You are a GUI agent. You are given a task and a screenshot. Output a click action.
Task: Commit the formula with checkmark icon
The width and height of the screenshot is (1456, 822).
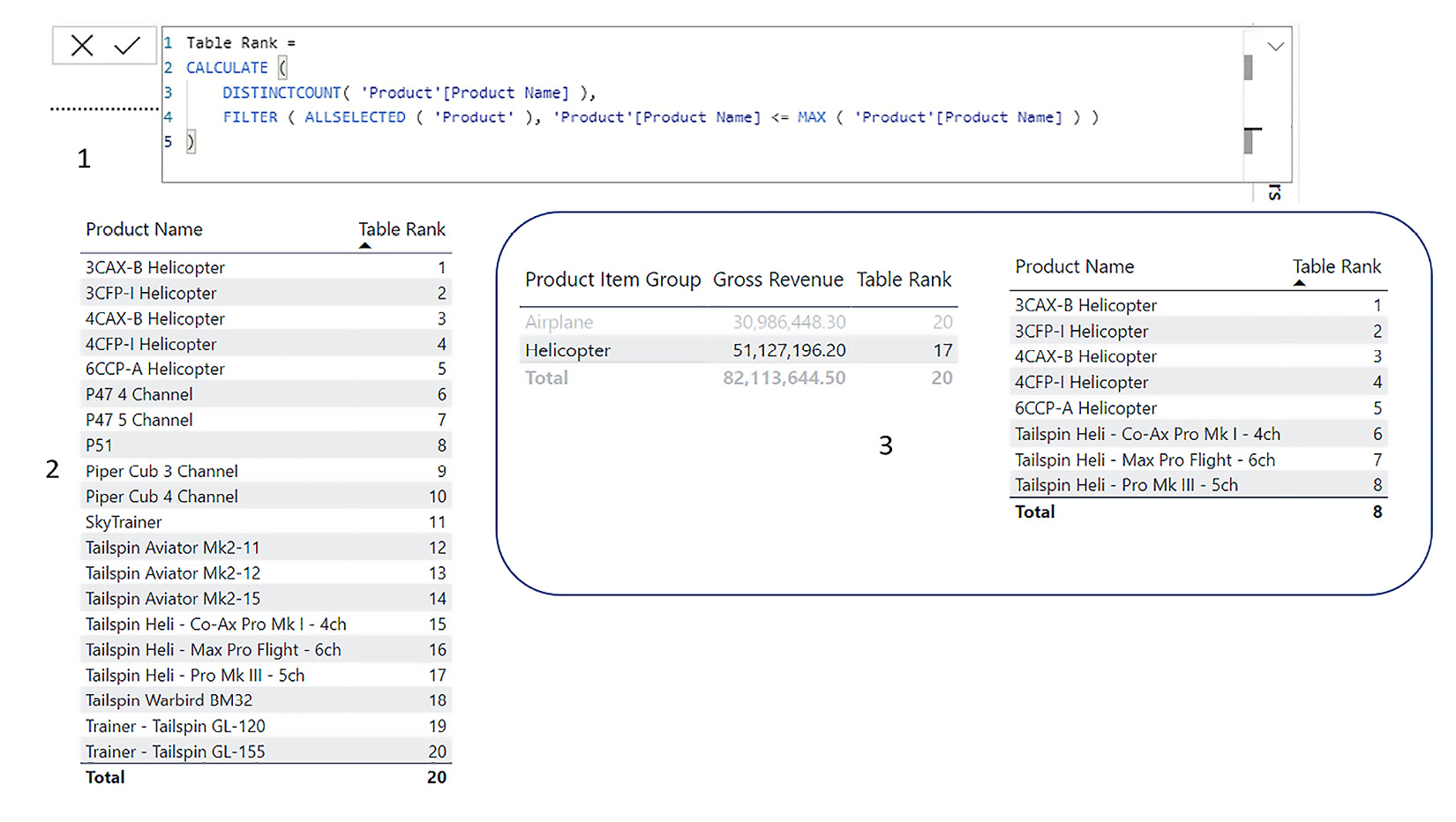[127, 46]
